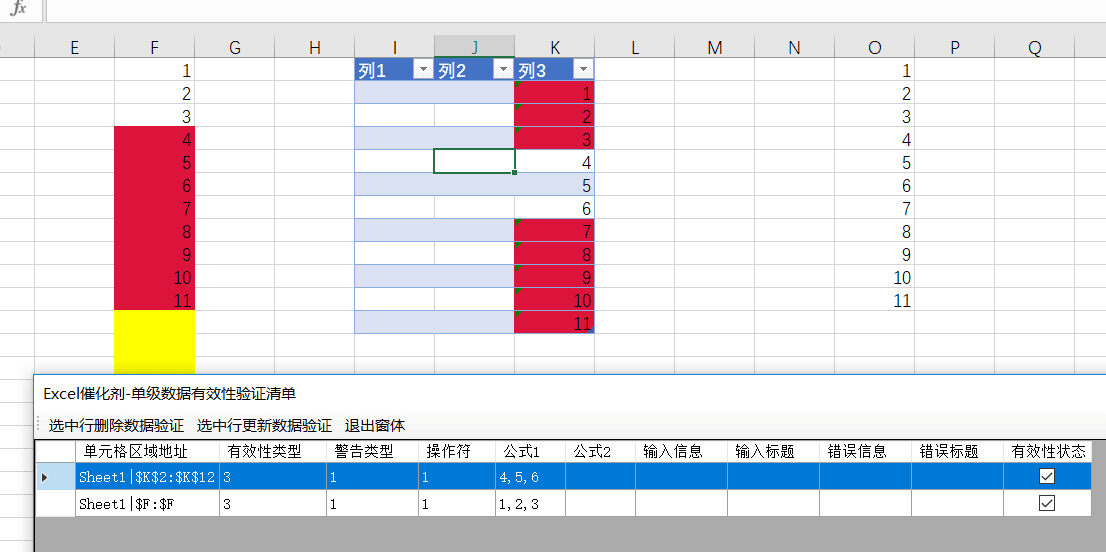Viewport: 1106px width, 552px height.
Task: Click 公式2 grid column header
Action: point(600,451)
